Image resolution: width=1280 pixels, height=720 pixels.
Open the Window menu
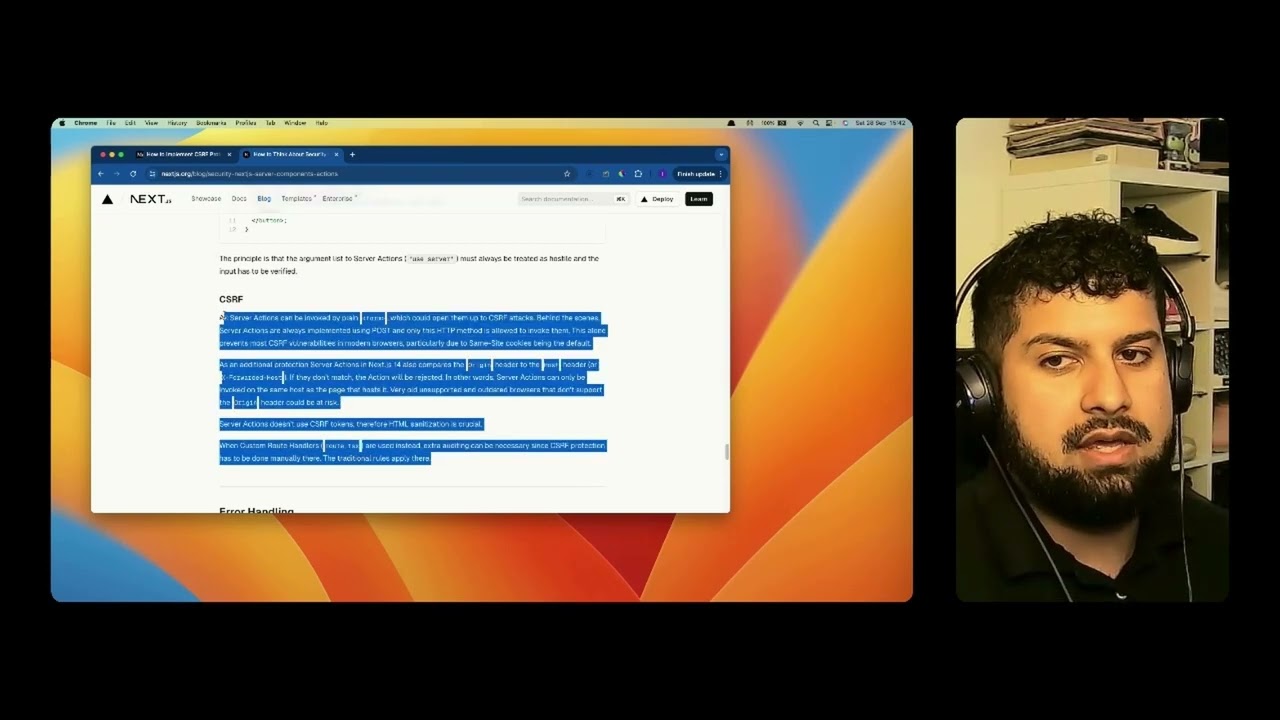[295, 123]
